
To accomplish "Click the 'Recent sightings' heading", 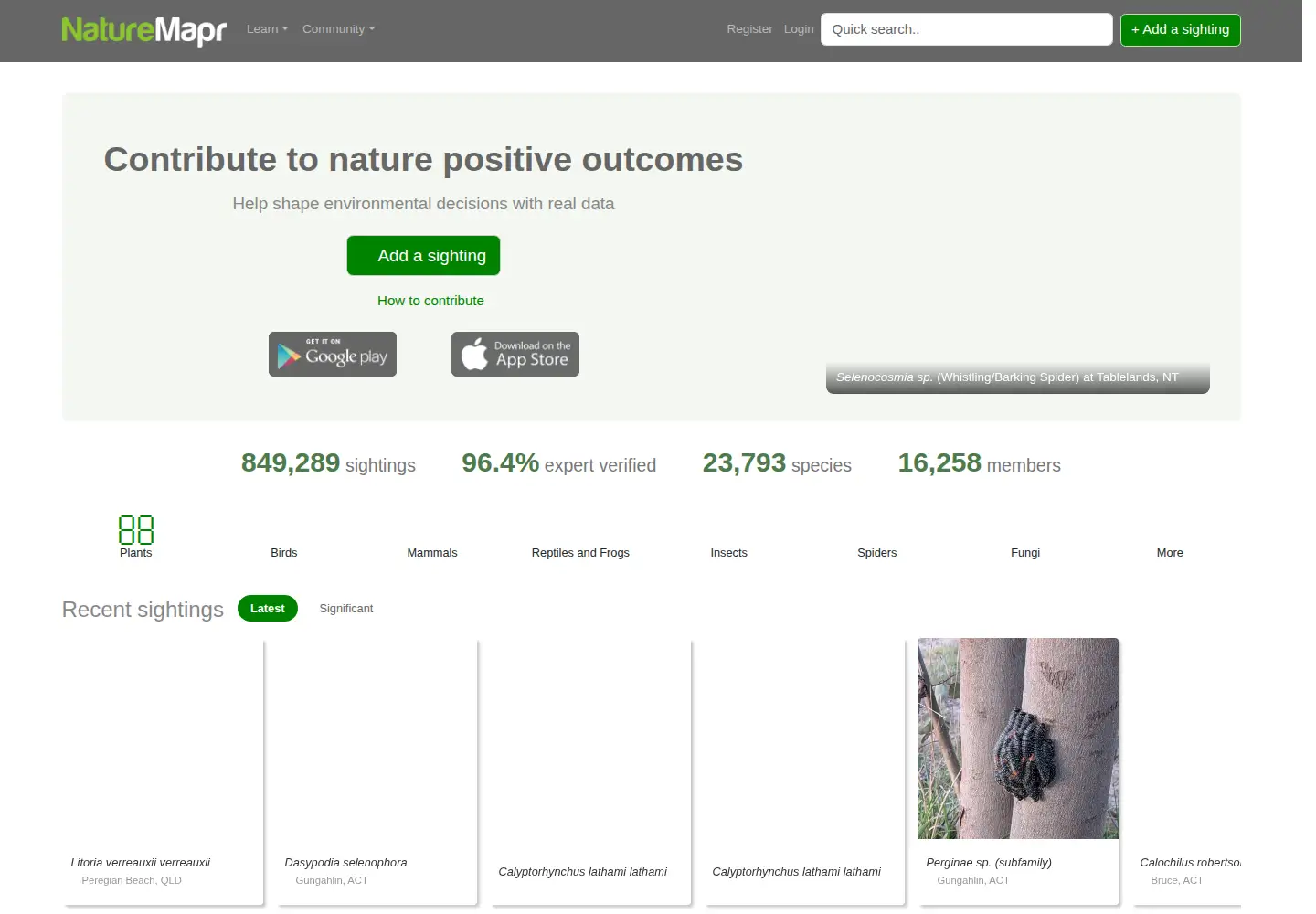I will [x=143, y=610].
